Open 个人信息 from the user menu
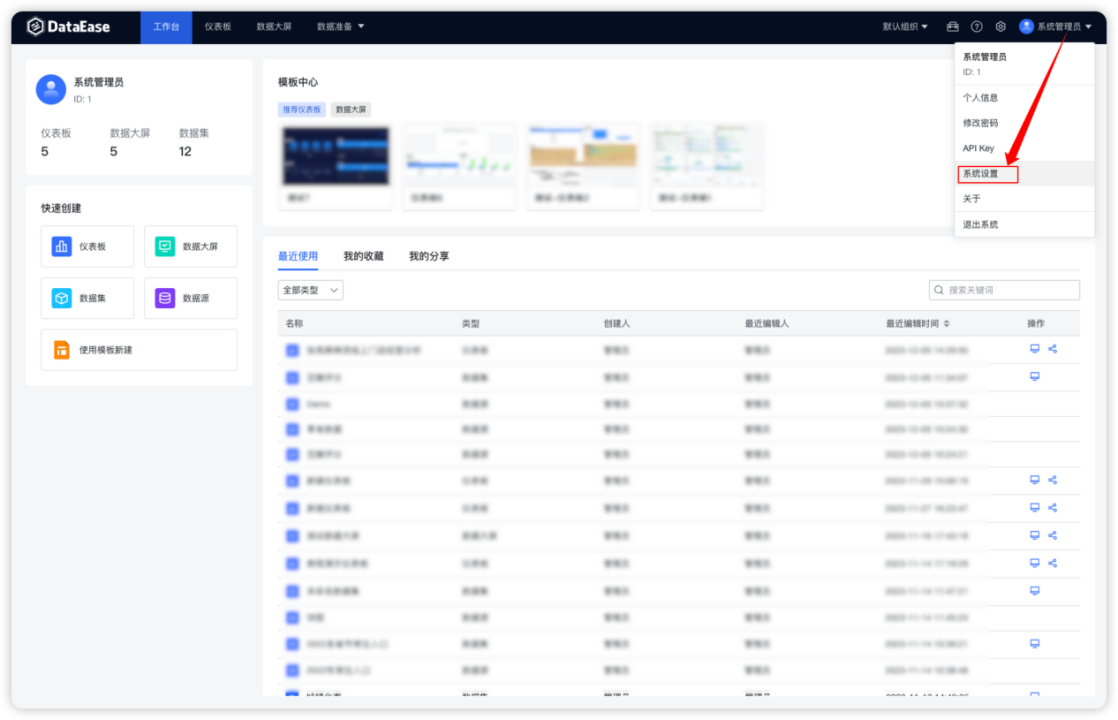Screen dimensions: 1118x720 click(x=980, y=96)
